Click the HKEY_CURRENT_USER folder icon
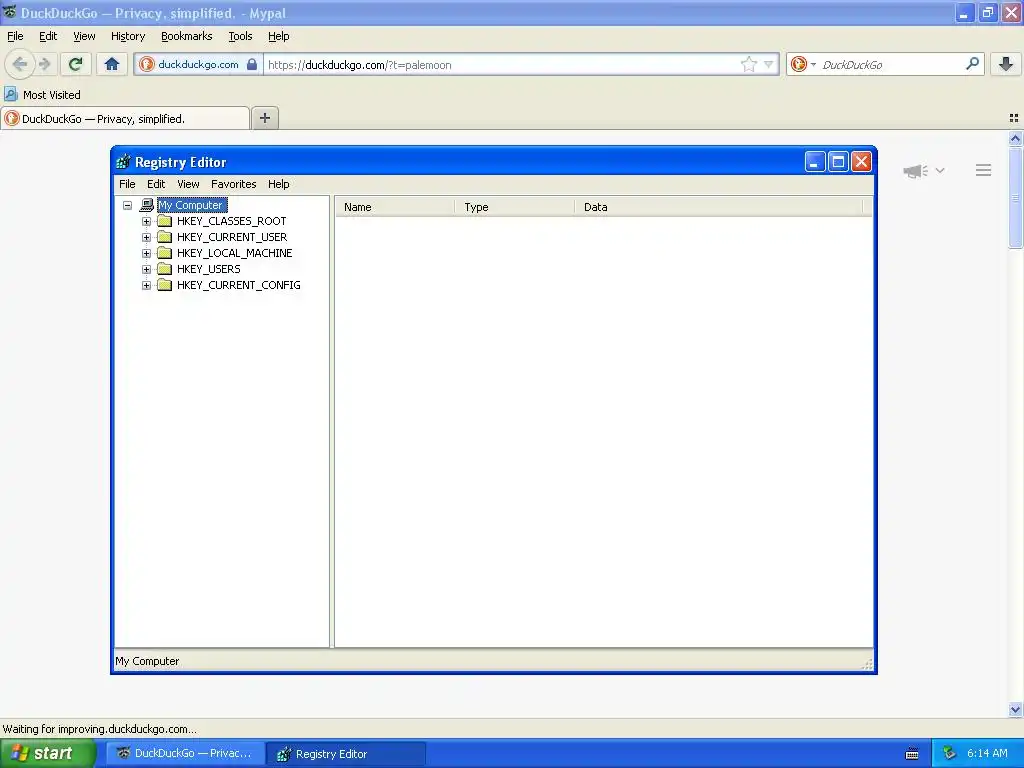Image resolution: width=1024 pixels, height=768 pixels. click(165, 237)
